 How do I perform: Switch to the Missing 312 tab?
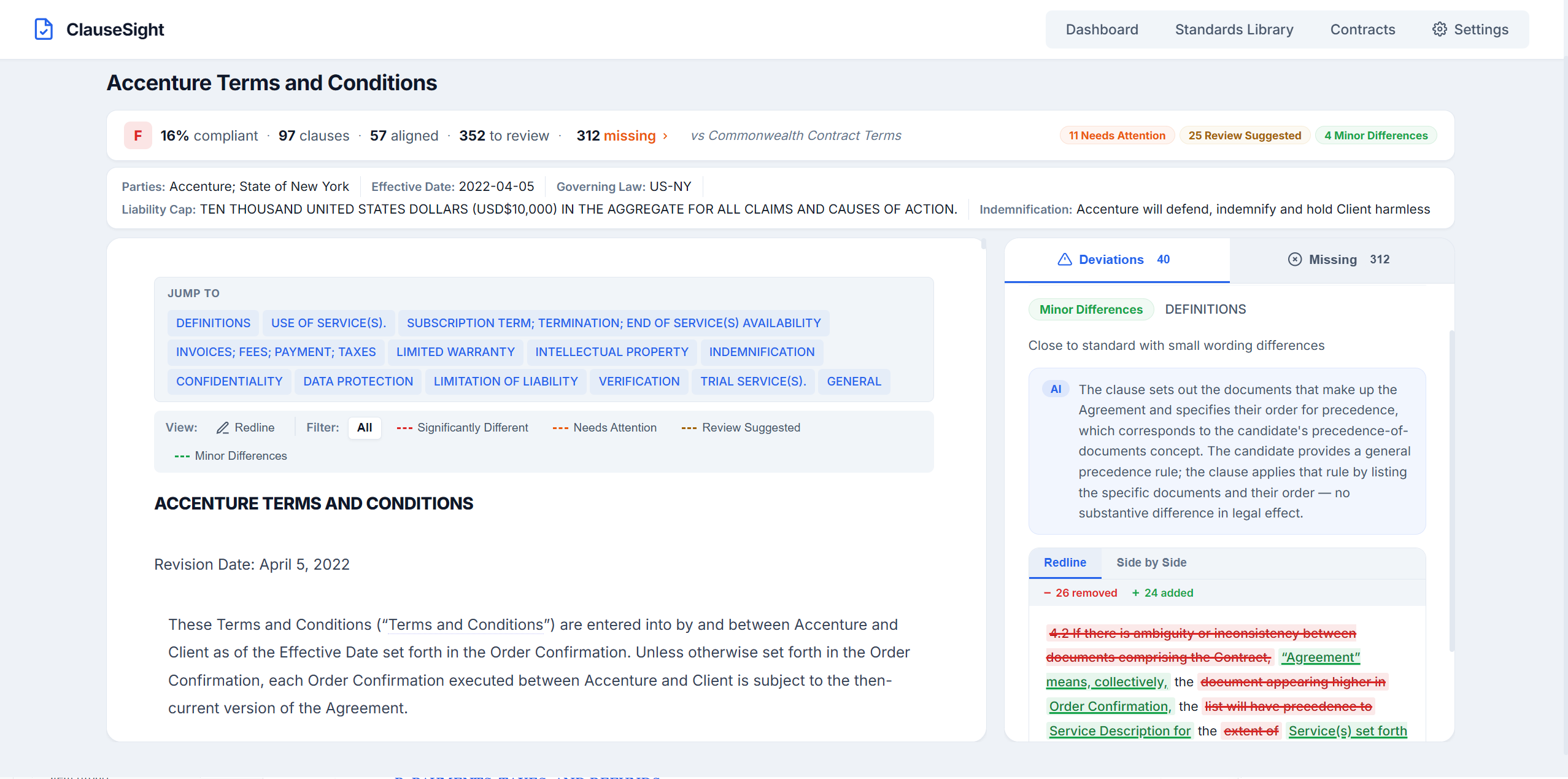(x=1342, y=260)
